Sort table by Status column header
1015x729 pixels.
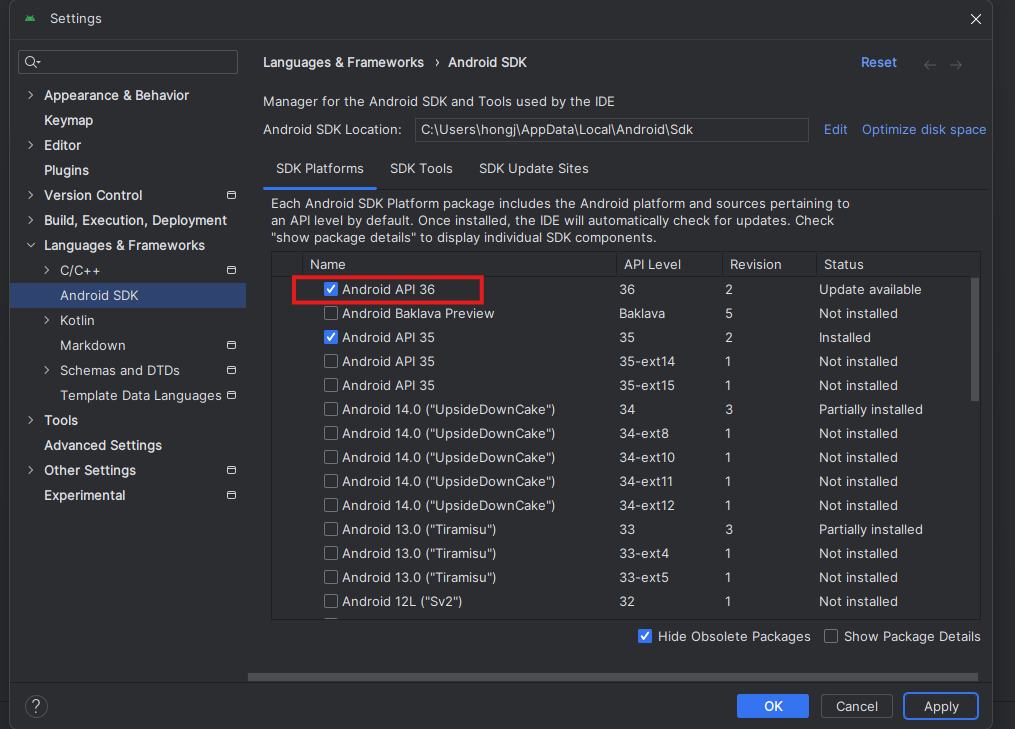898,264
